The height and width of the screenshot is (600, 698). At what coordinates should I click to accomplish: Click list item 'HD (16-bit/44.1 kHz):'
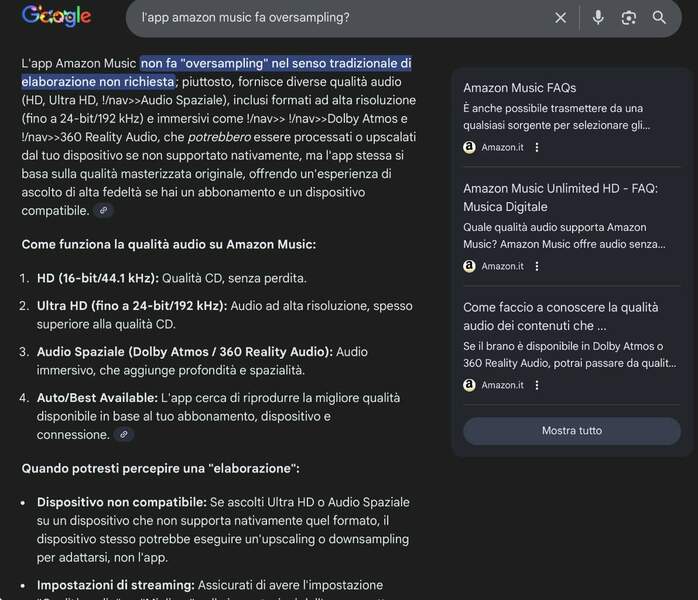point(98,278)
